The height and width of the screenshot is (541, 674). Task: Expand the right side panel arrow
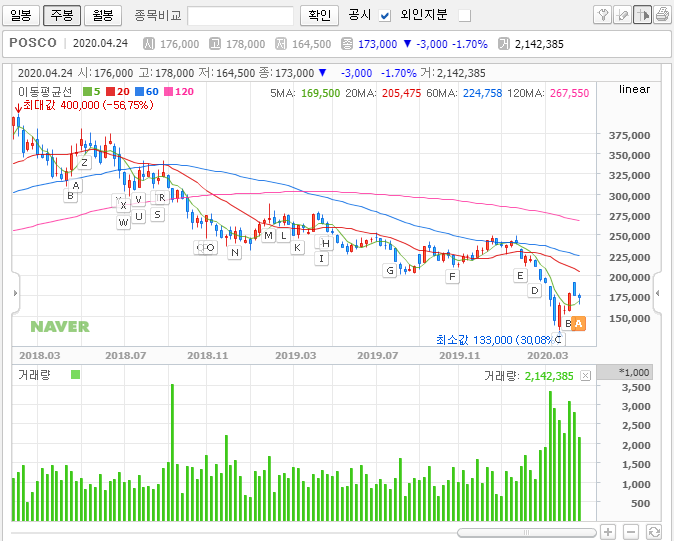(658, 293)
